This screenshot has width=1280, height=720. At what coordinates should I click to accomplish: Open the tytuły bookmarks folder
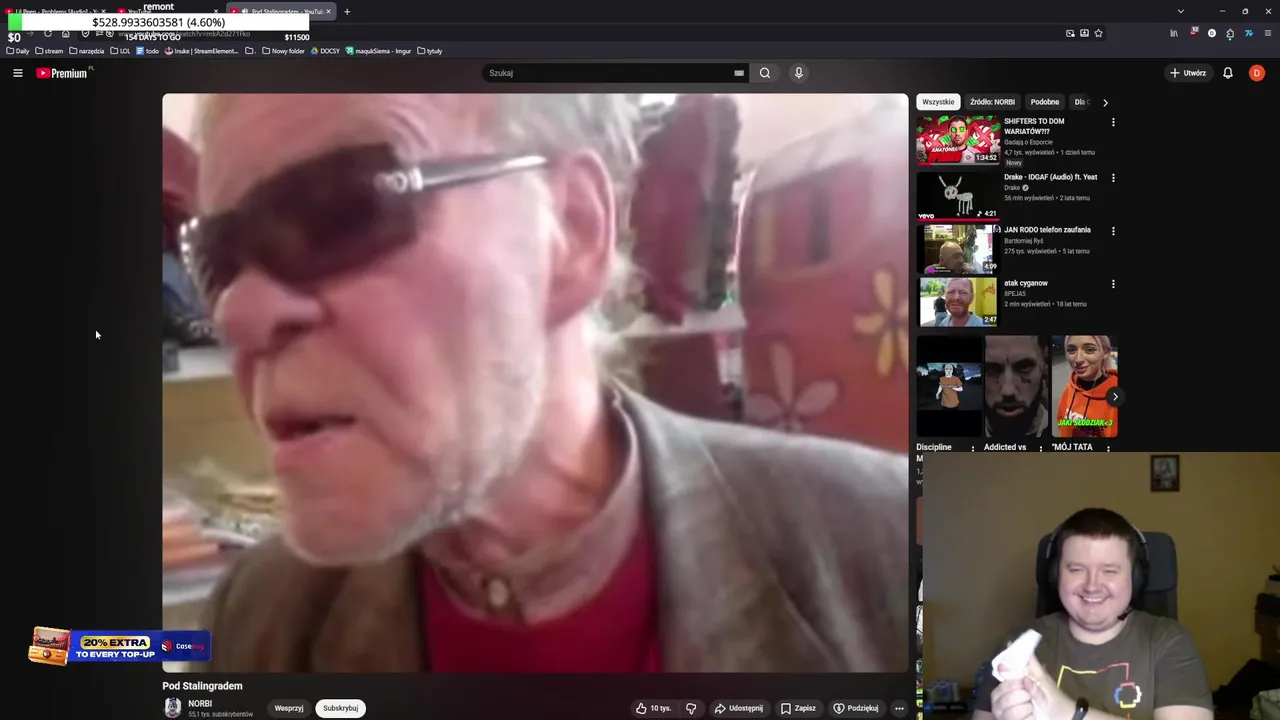point(430,51)
